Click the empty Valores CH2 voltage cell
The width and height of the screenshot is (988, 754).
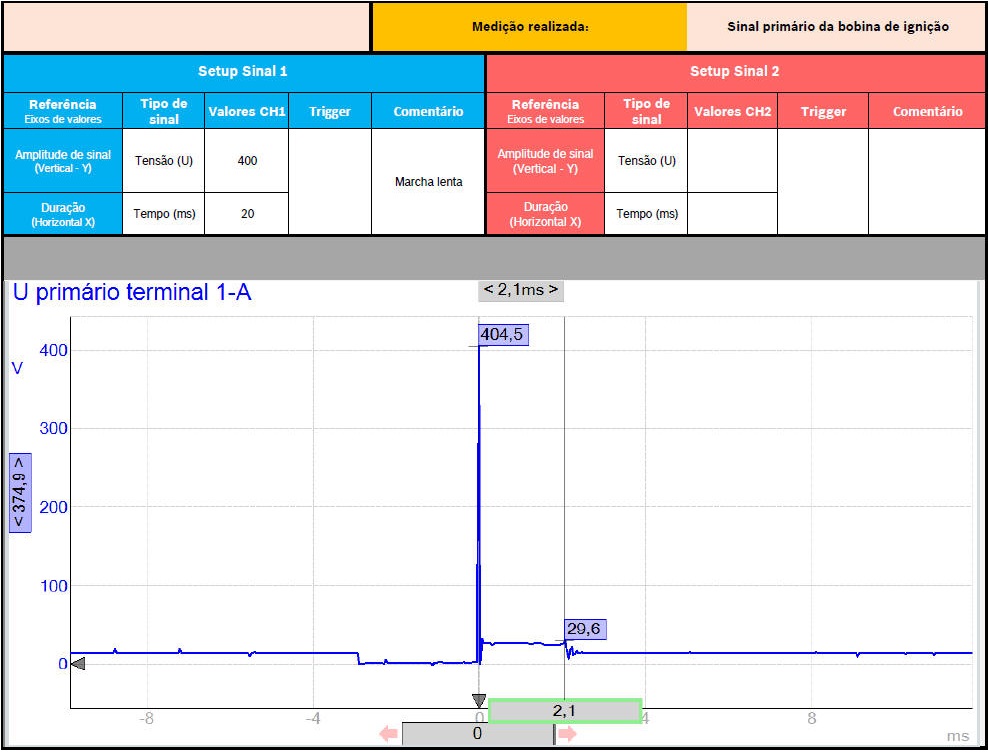click(732, 161)
